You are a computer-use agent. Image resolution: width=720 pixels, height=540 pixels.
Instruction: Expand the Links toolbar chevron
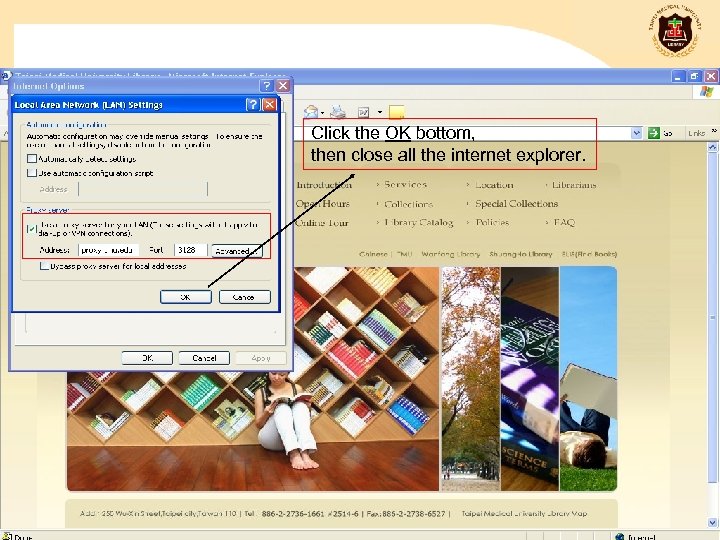coord(714,131)
